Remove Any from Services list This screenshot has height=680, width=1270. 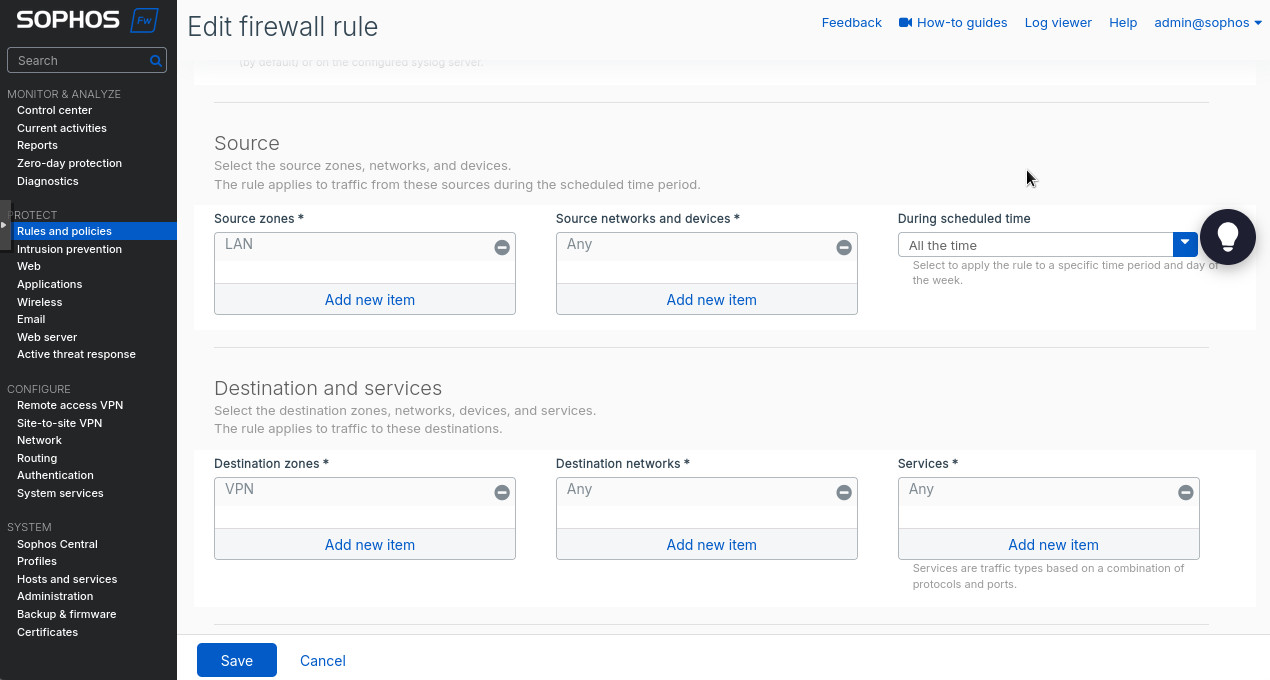(1185, 492)
